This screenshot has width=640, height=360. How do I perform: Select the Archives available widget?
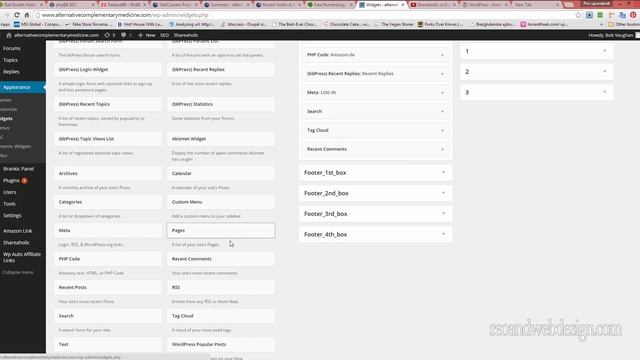click(108, 173)
